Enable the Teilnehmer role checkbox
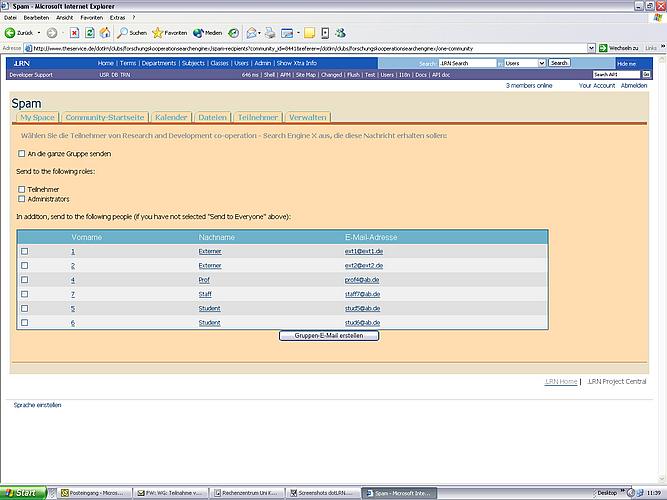 (x=22, y=189)
